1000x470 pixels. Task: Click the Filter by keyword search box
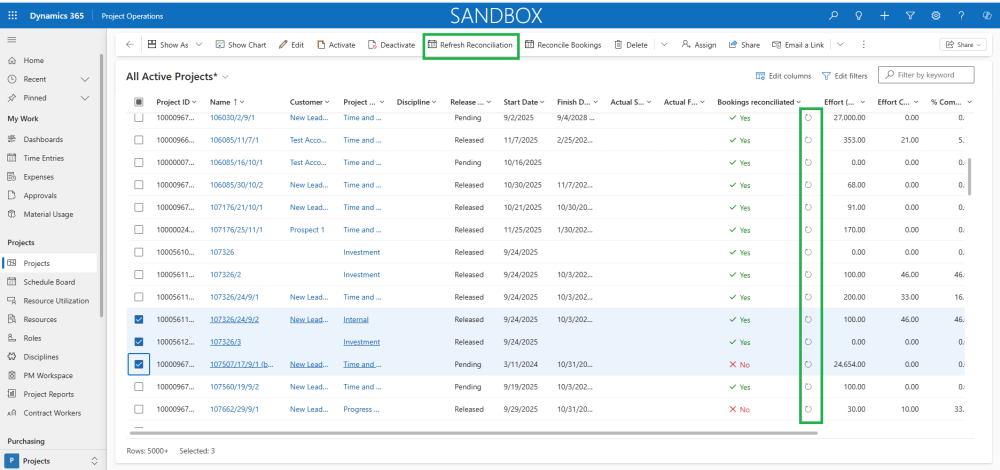[x=926, y=75]
